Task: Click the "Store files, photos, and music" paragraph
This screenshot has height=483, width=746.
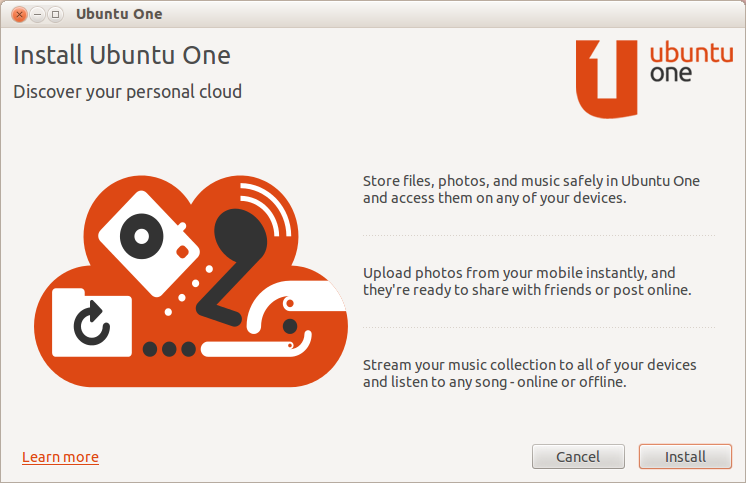Action: (531, 189)
